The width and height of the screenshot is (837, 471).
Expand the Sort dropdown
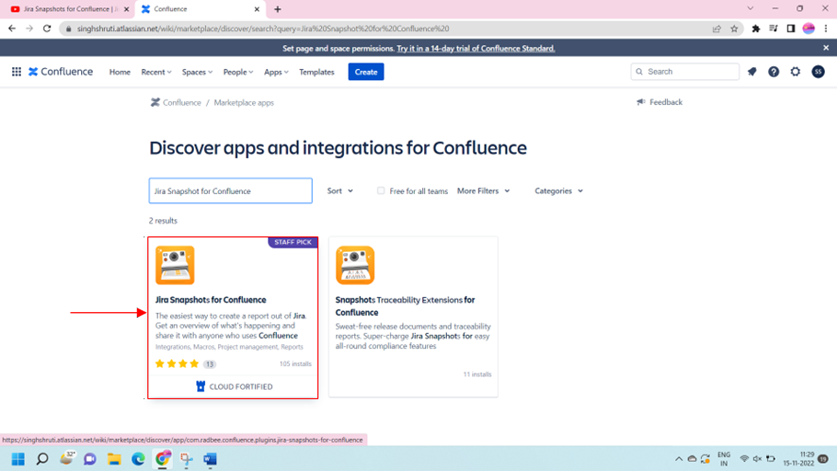point(340,191)
